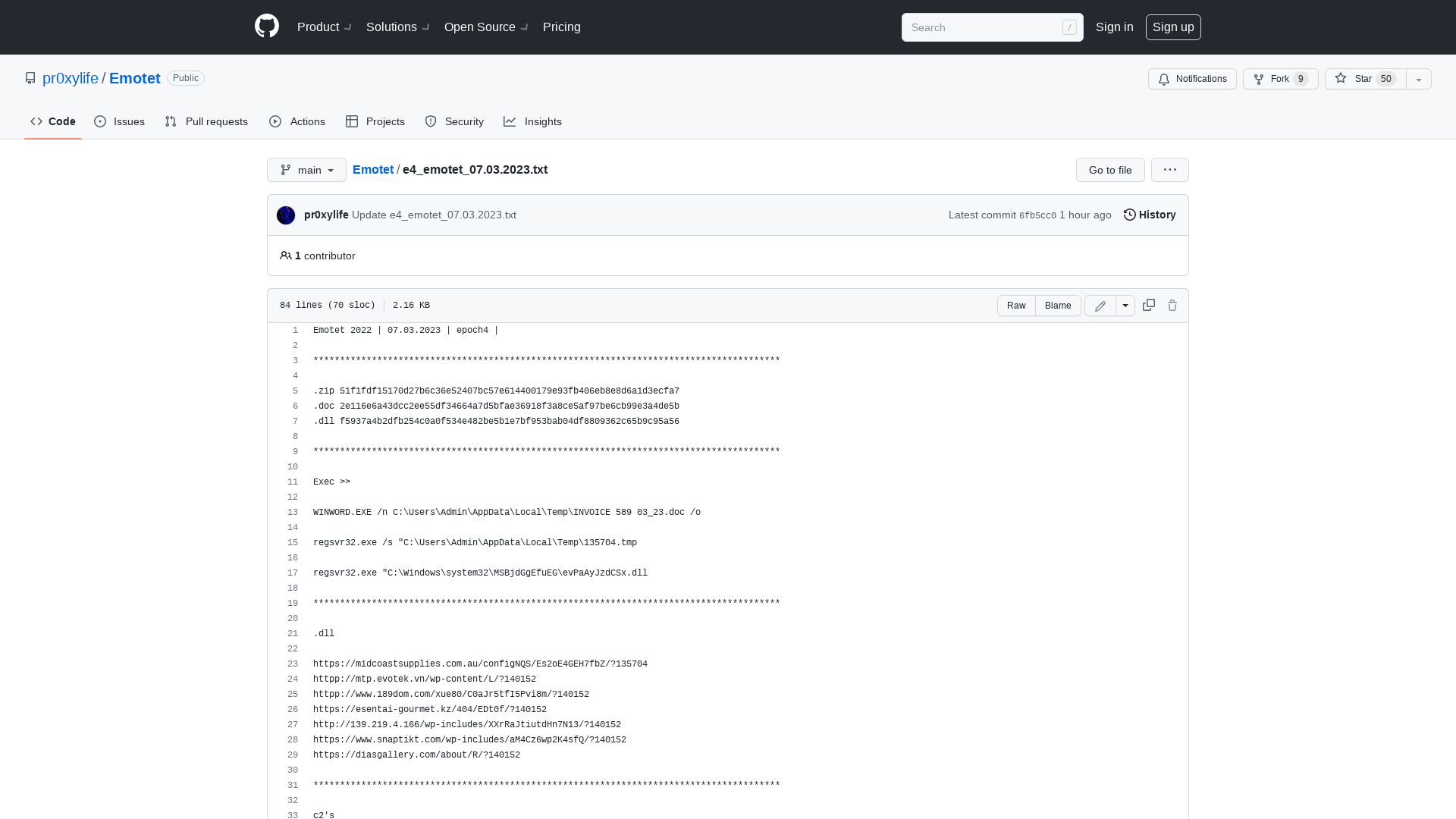Click the diasgallery.com URL line
This screenshot has height=819, width=1456.
pos(416,755)
